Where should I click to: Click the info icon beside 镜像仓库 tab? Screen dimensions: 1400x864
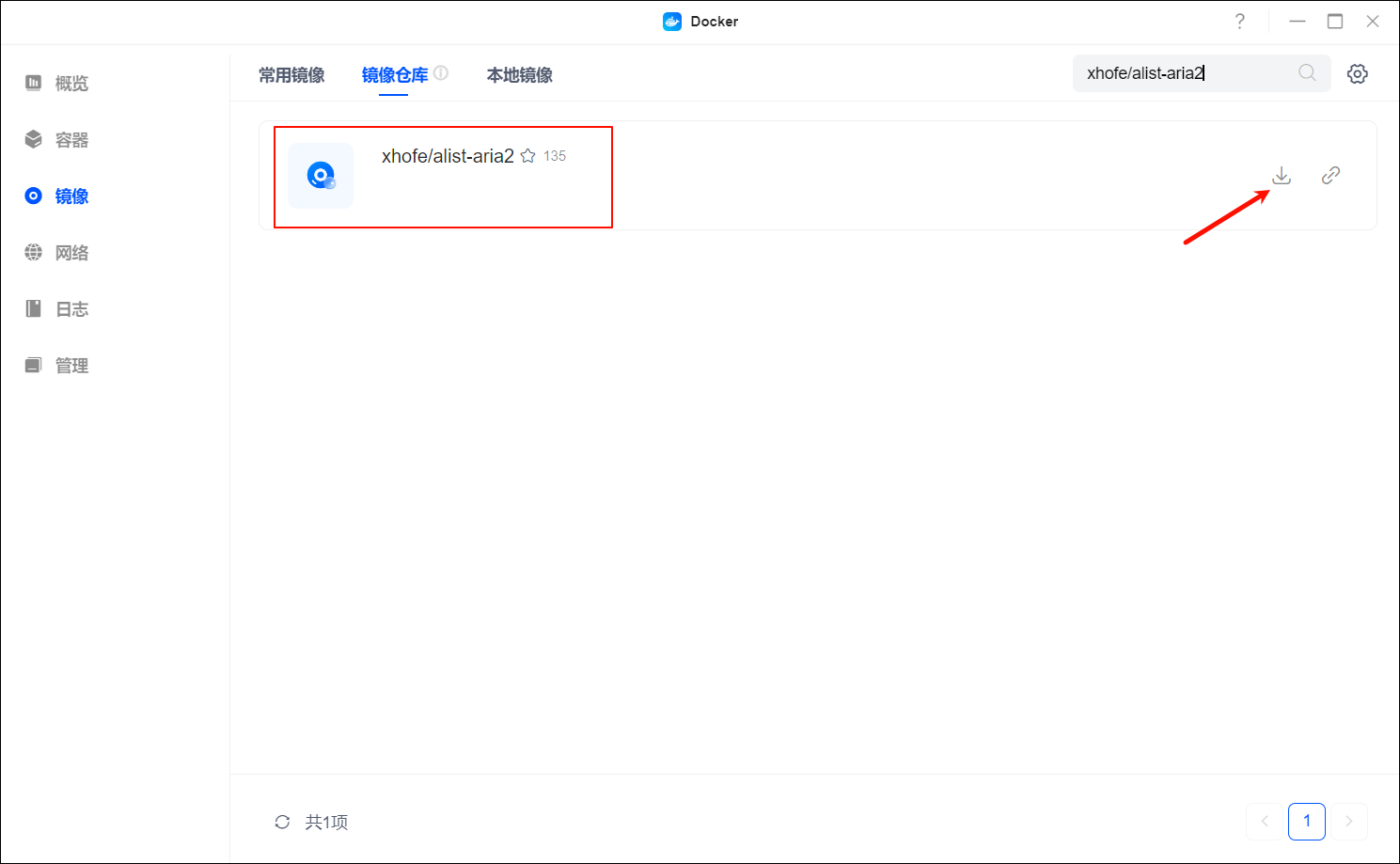pos(442,71)
